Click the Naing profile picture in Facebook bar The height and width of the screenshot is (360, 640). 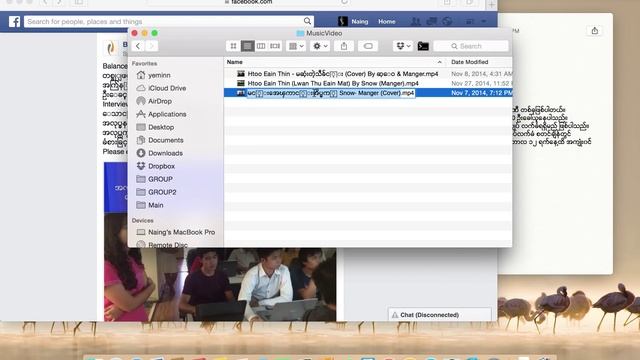click(x=343, y=21)
